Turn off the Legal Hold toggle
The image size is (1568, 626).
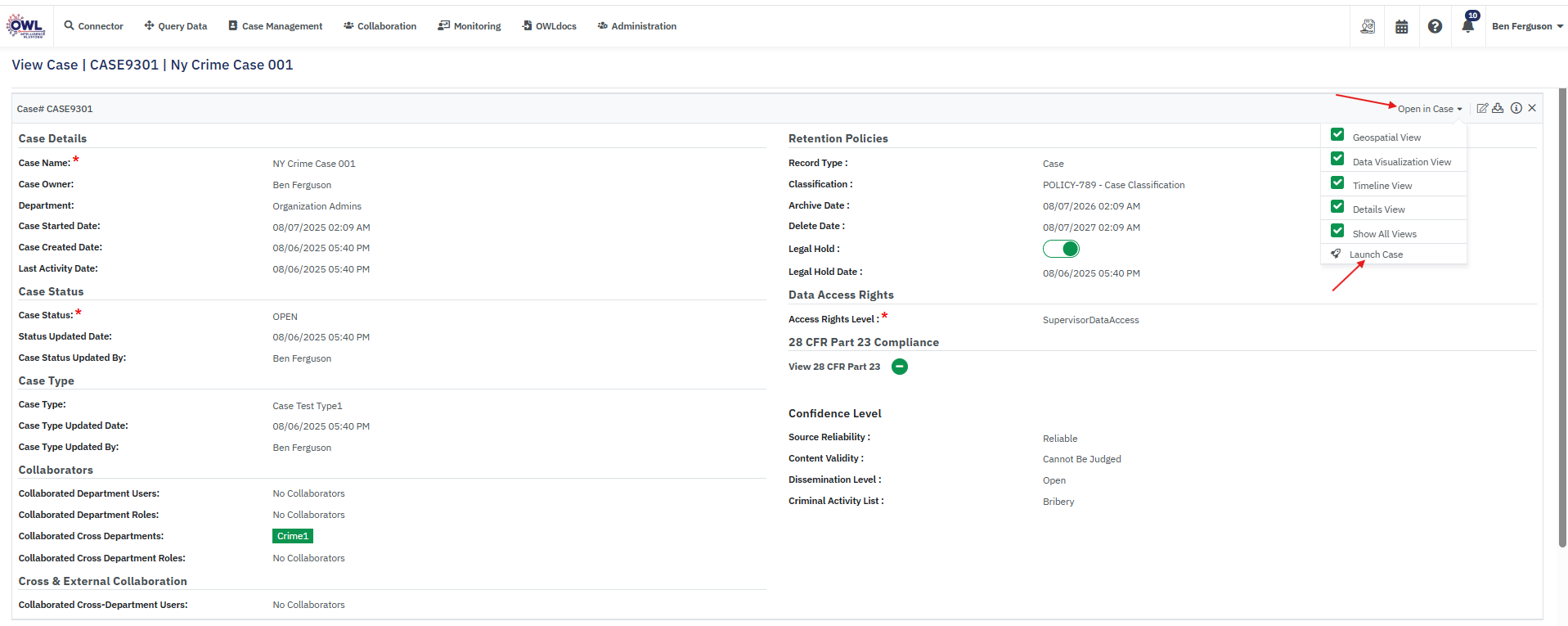1061,249
